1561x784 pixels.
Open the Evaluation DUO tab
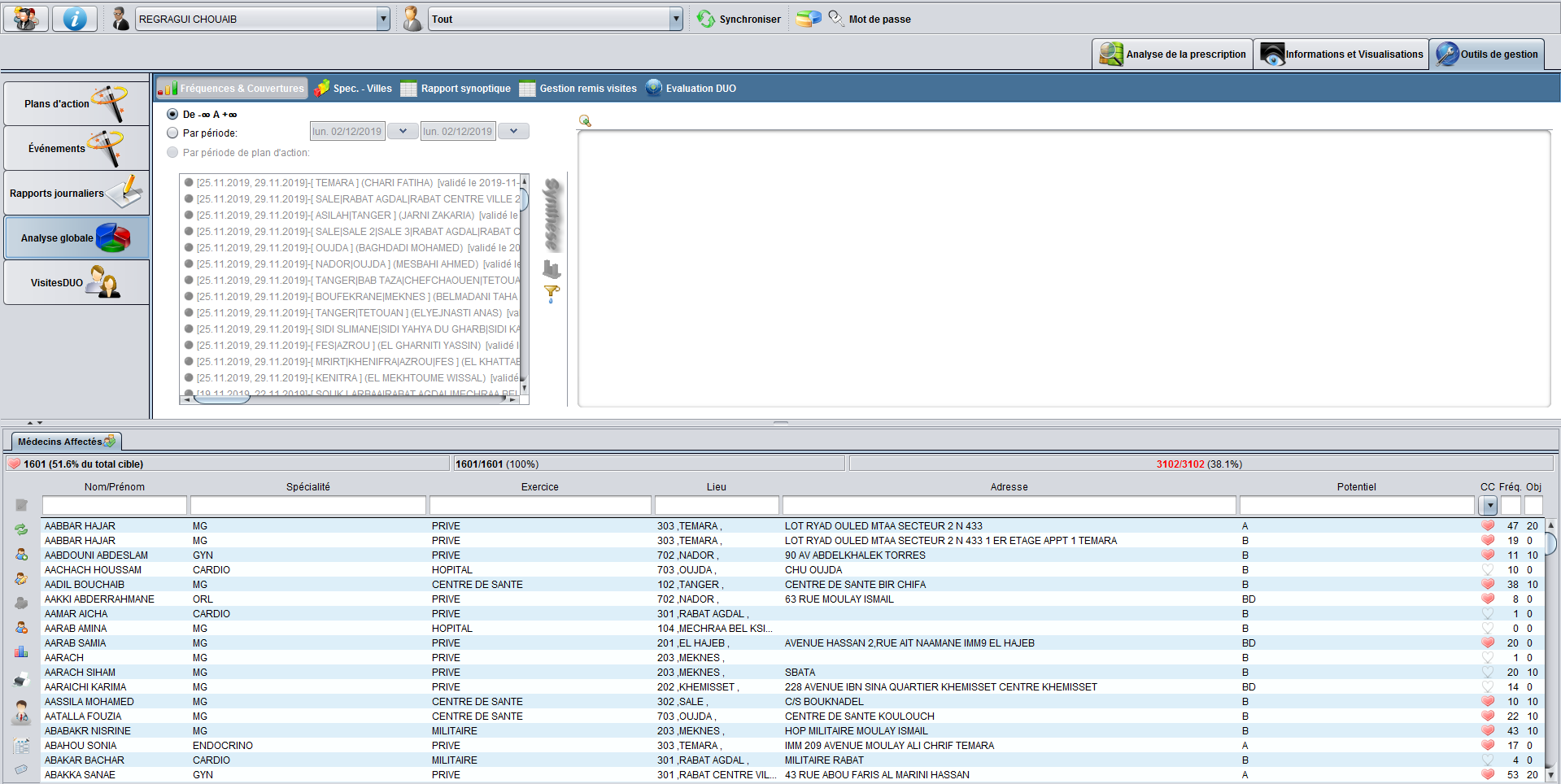[x=691, y=89]
